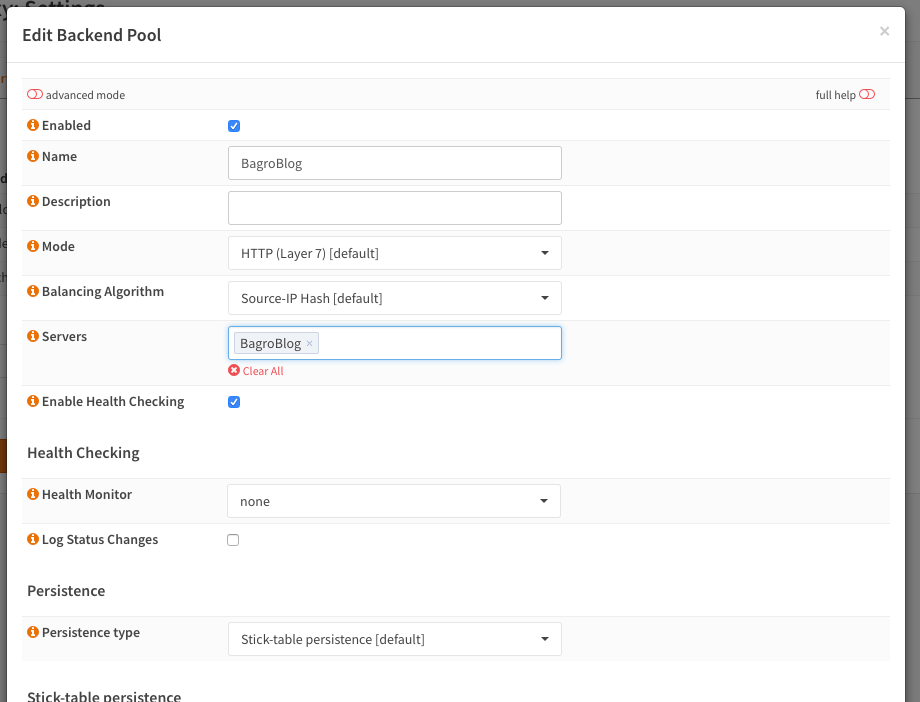The height and width of the screenshot is (702, 920).
Task: Click the info icon beside Name
Action: pos(33,157)
